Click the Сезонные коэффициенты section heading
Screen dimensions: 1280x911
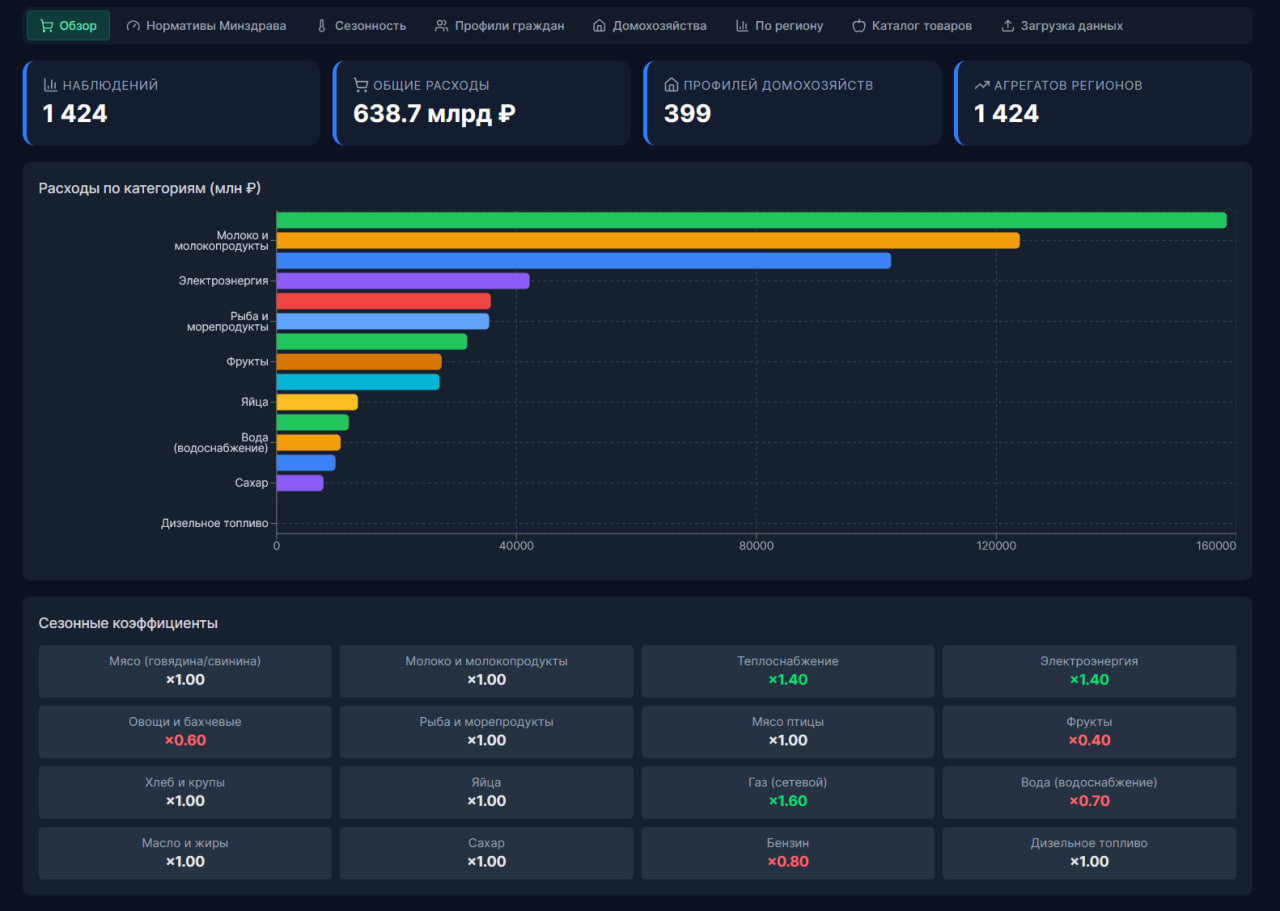[128, 623]
